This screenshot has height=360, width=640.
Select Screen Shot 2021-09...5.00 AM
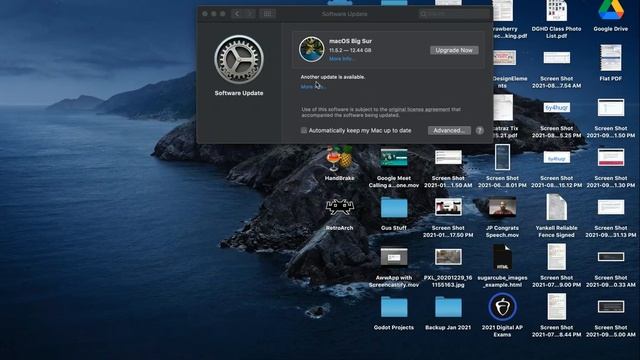tap(611, 307)
